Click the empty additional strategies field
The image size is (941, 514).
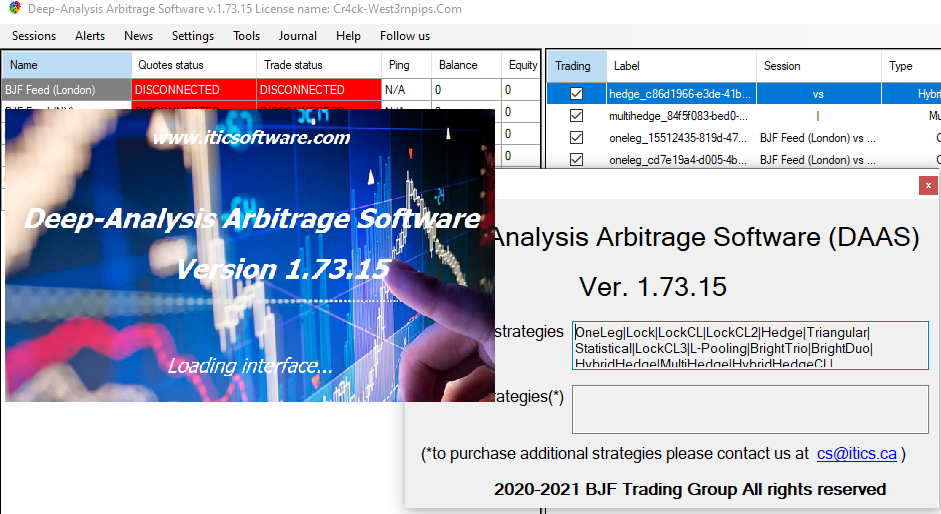pyautogui.click(x=750, y=410)
